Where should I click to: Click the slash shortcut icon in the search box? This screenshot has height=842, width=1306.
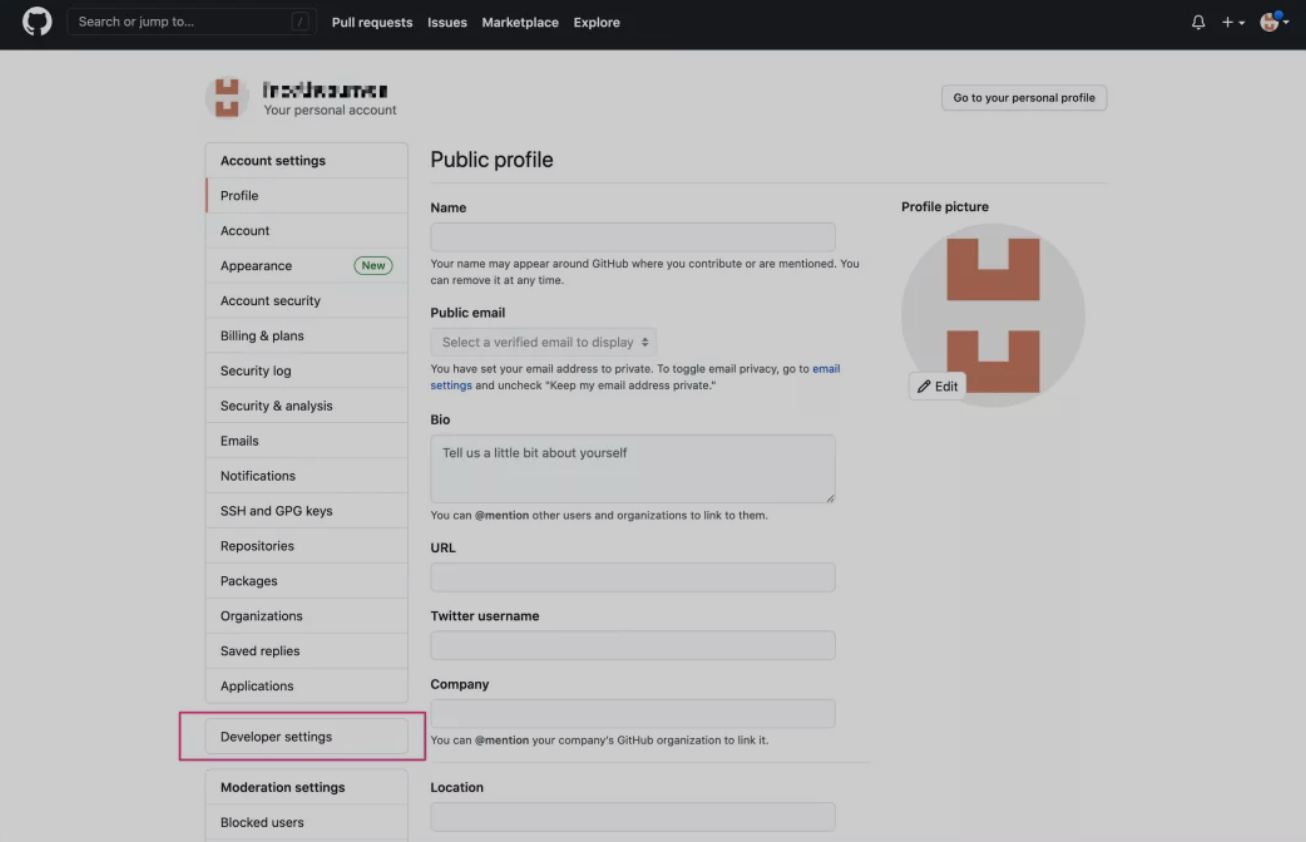(x=300, y=22)
